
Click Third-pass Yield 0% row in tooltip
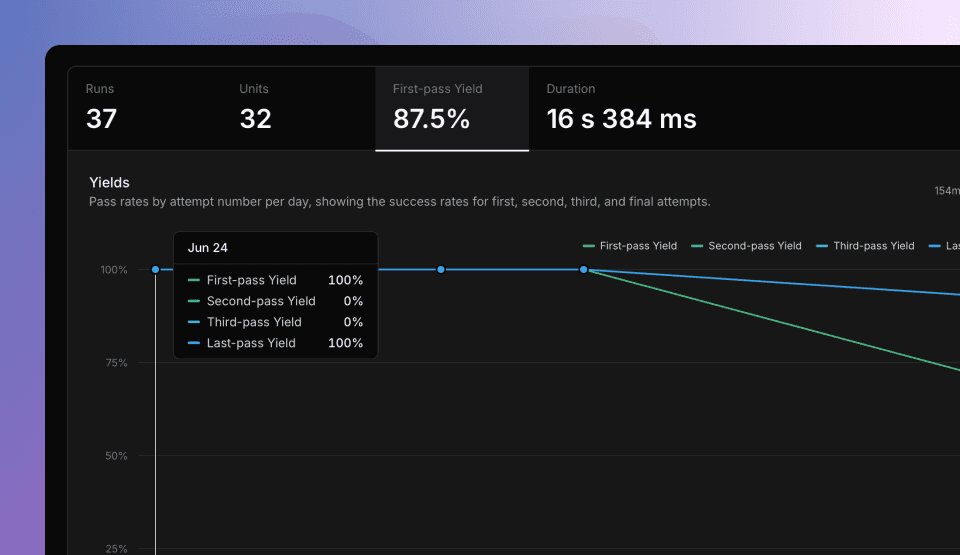click(x=275, y=322)
